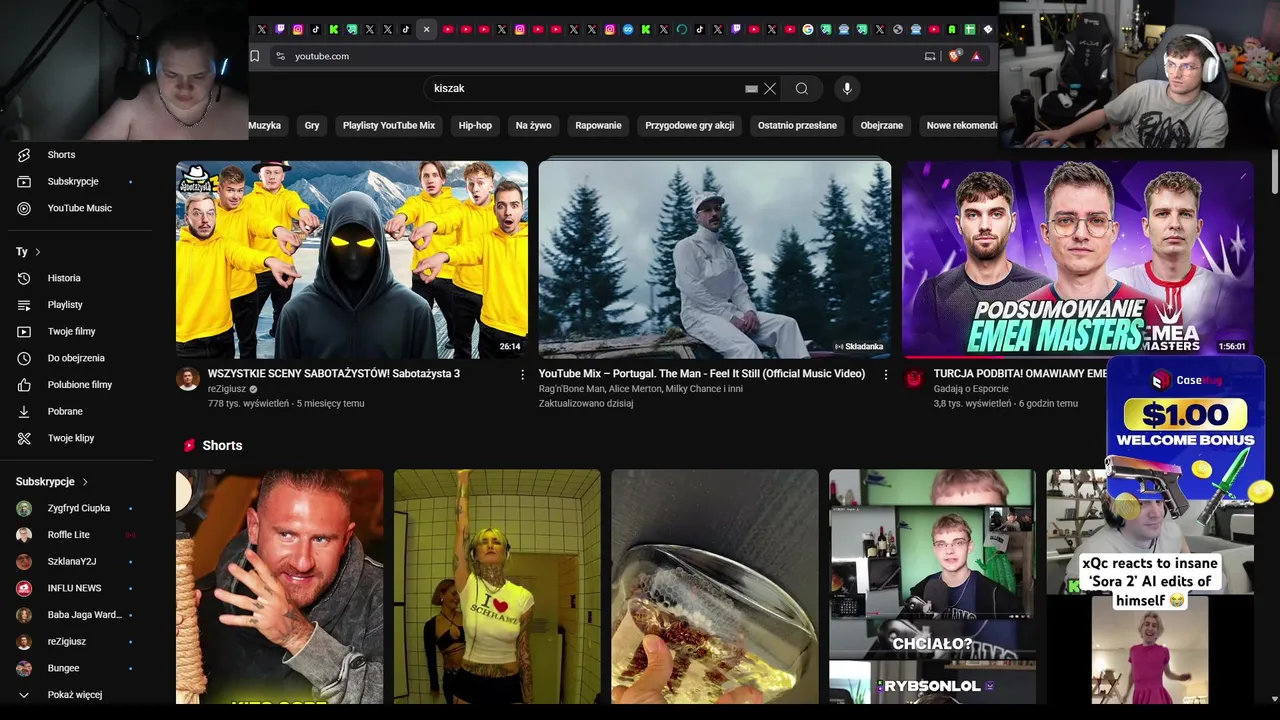The image size is (1280, 720).
Task: Select the Hip-hop filter chip
Action: (x=475, y=125)
